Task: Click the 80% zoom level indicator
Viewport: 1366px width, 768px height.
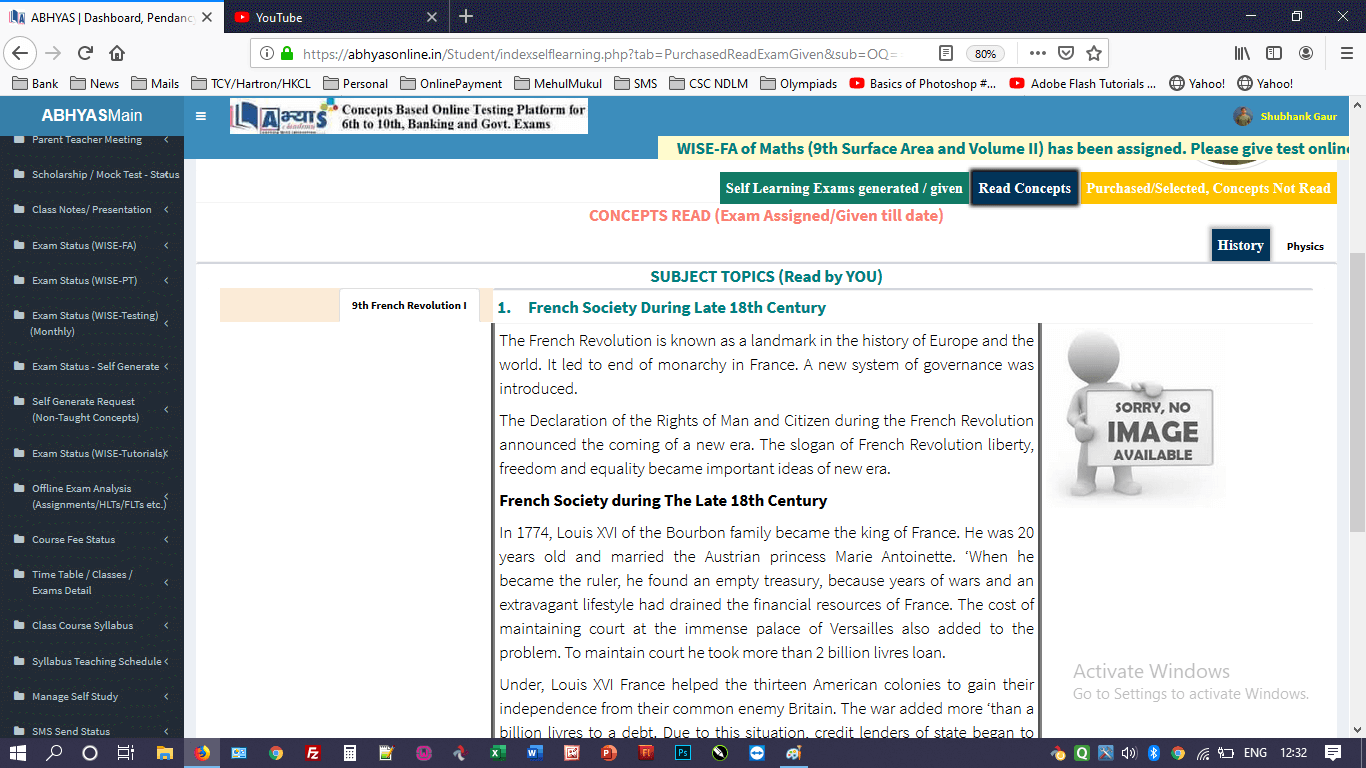Action: click(x=985, y=54)
